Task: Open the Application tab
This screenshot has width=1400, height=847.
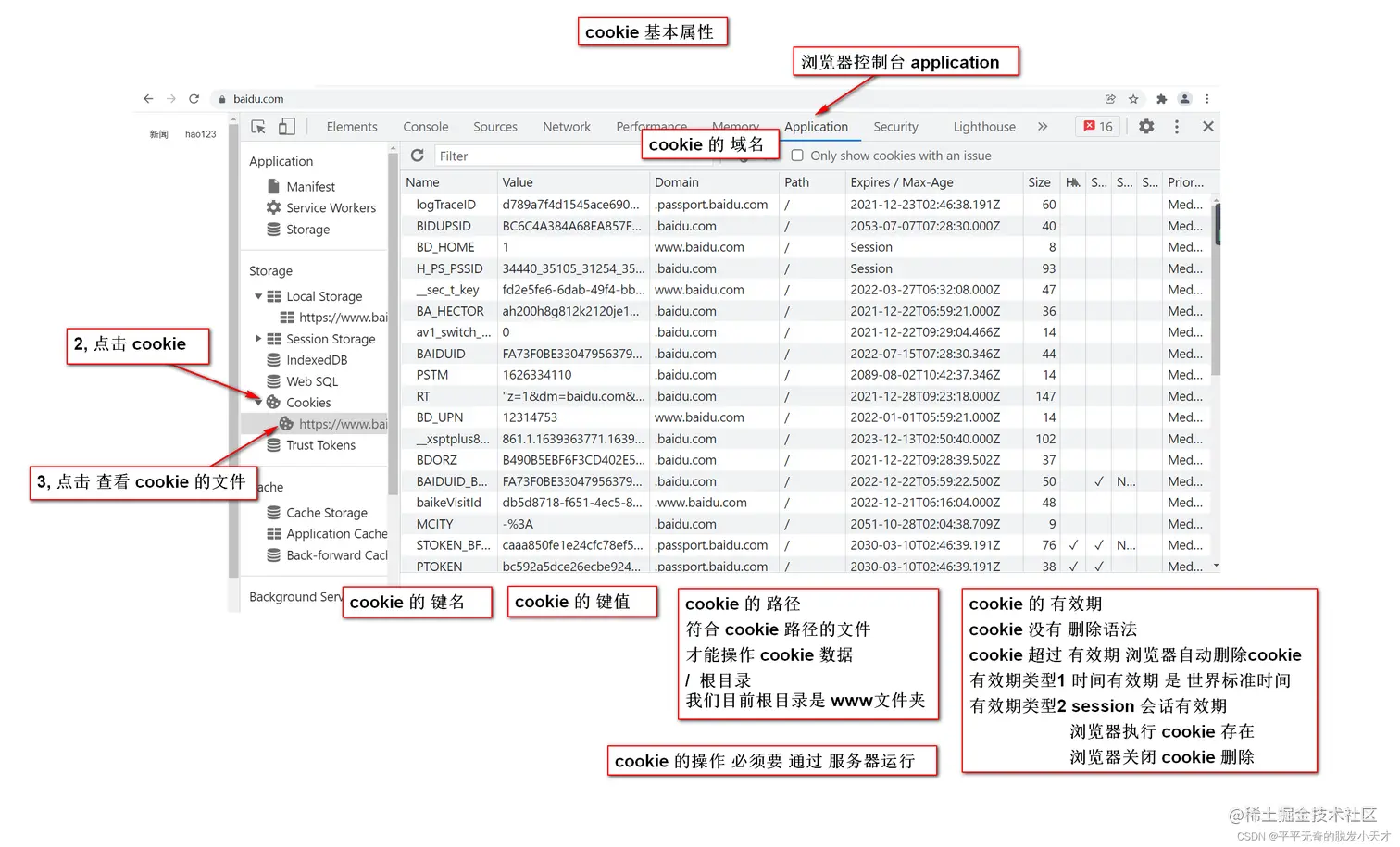Action: pos(816,127)
